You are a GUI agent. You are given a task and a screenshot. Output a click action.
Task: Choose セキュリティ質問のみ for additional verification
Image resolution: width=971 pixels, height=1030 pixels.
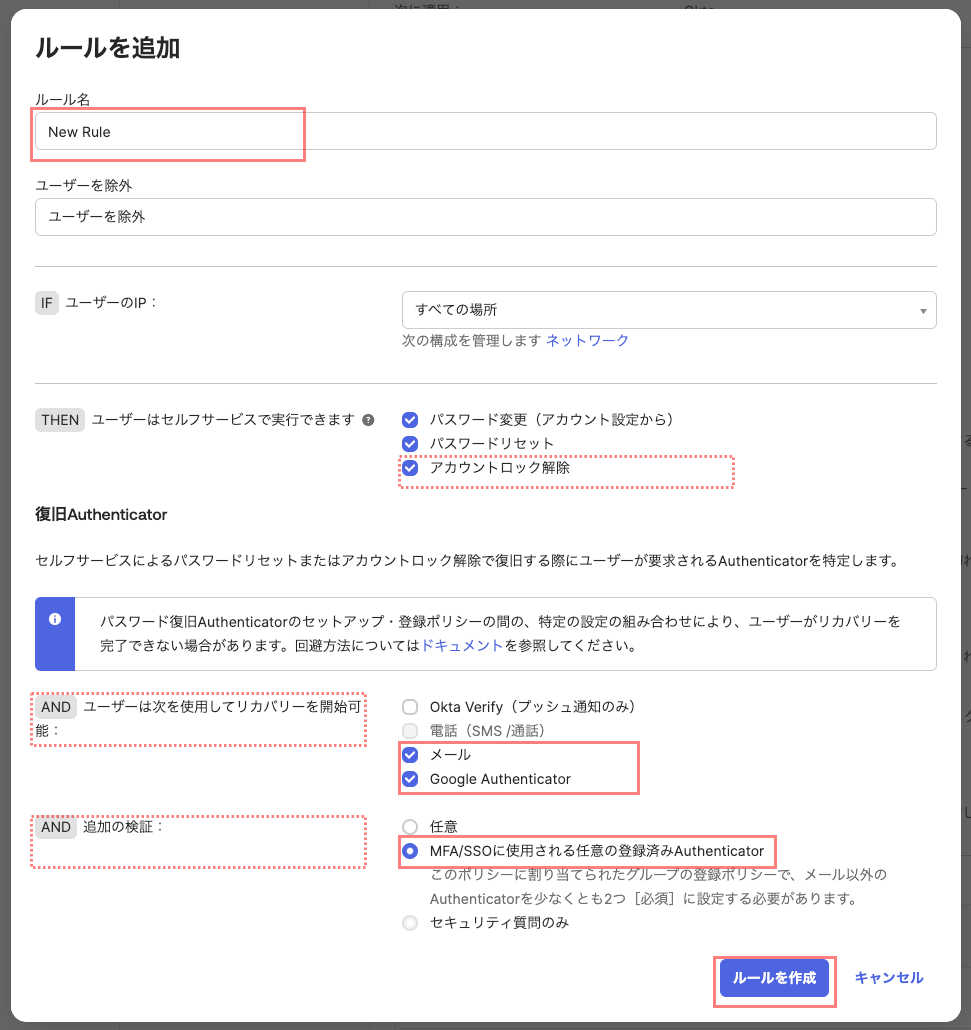pyautogui.click(x=410, y=922)
